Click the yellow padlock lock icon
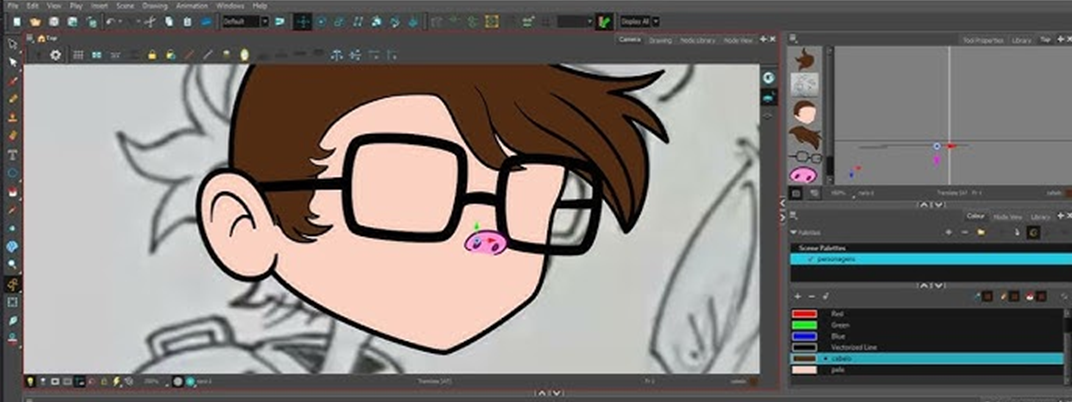The height and width of the screenshot is (402, 1072). point(152,55)
